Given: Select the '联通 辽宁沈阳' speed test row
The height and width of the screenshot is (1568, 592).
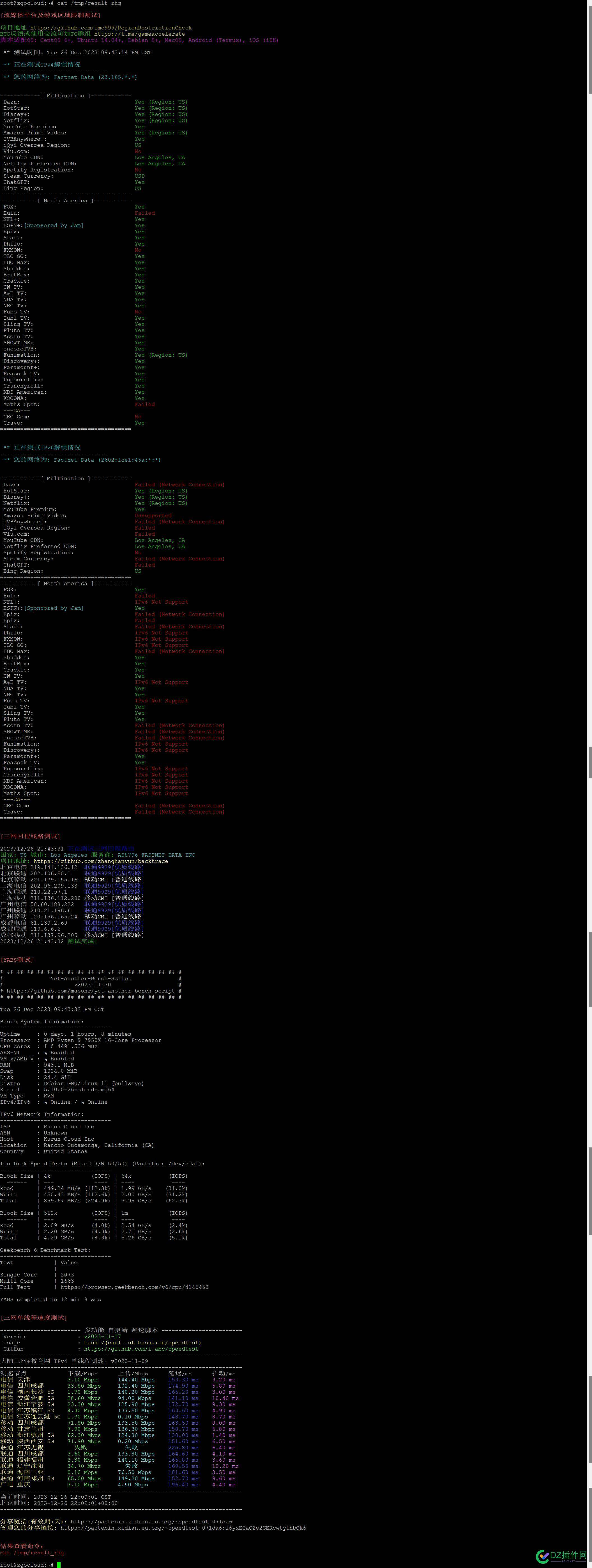Looking at the screenshot, I should [x=119, y=1466].
